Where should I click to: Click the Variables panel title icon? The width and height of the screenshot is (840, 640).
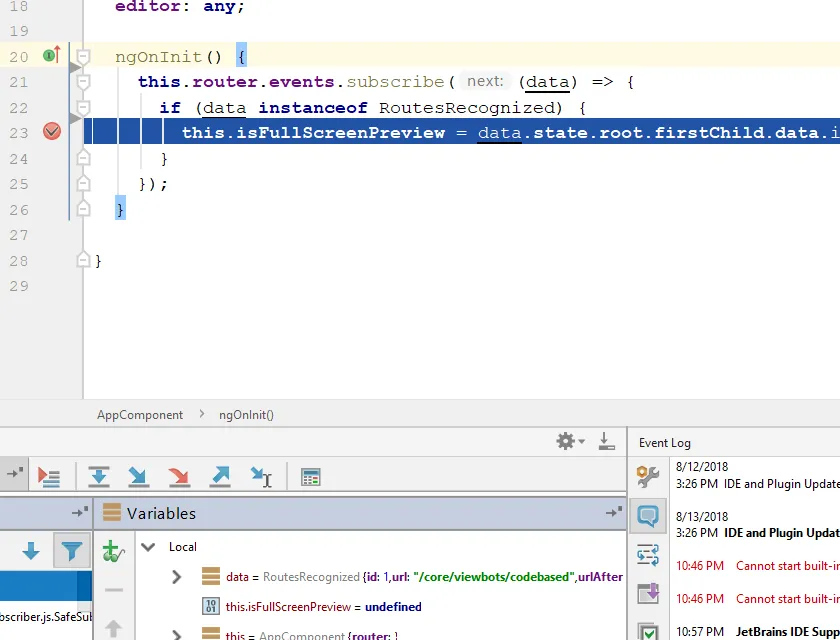[111, 513]
